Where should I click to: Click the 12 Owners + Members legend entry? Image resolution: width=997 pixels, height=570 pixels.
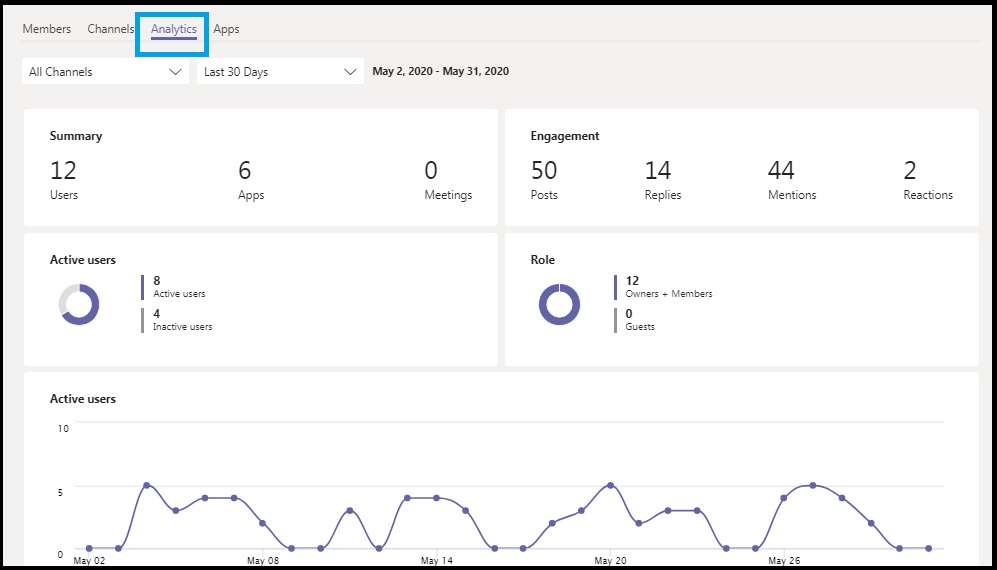pos(663,287)
